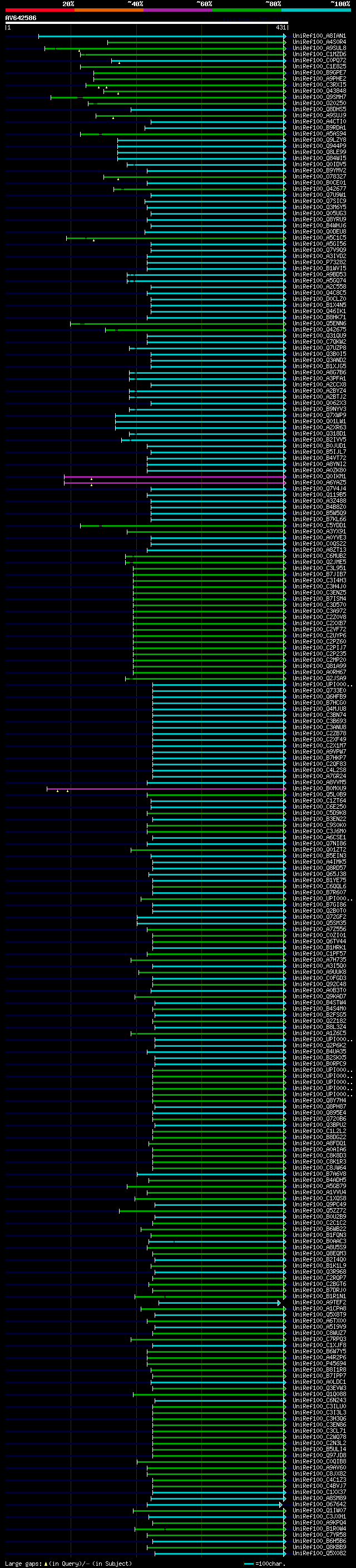Image resolution: width=356 pixels, height=1568 pixels.
Task: Open hit UniRef100_Q2JSA9
Action: (319, 678)
